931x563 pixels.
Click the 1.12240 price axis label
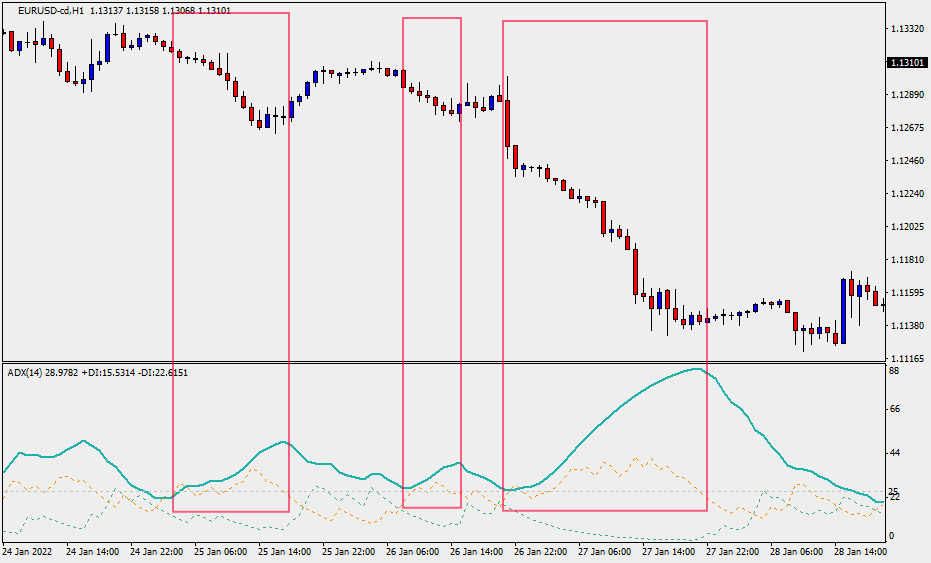(x=905, y=194)
